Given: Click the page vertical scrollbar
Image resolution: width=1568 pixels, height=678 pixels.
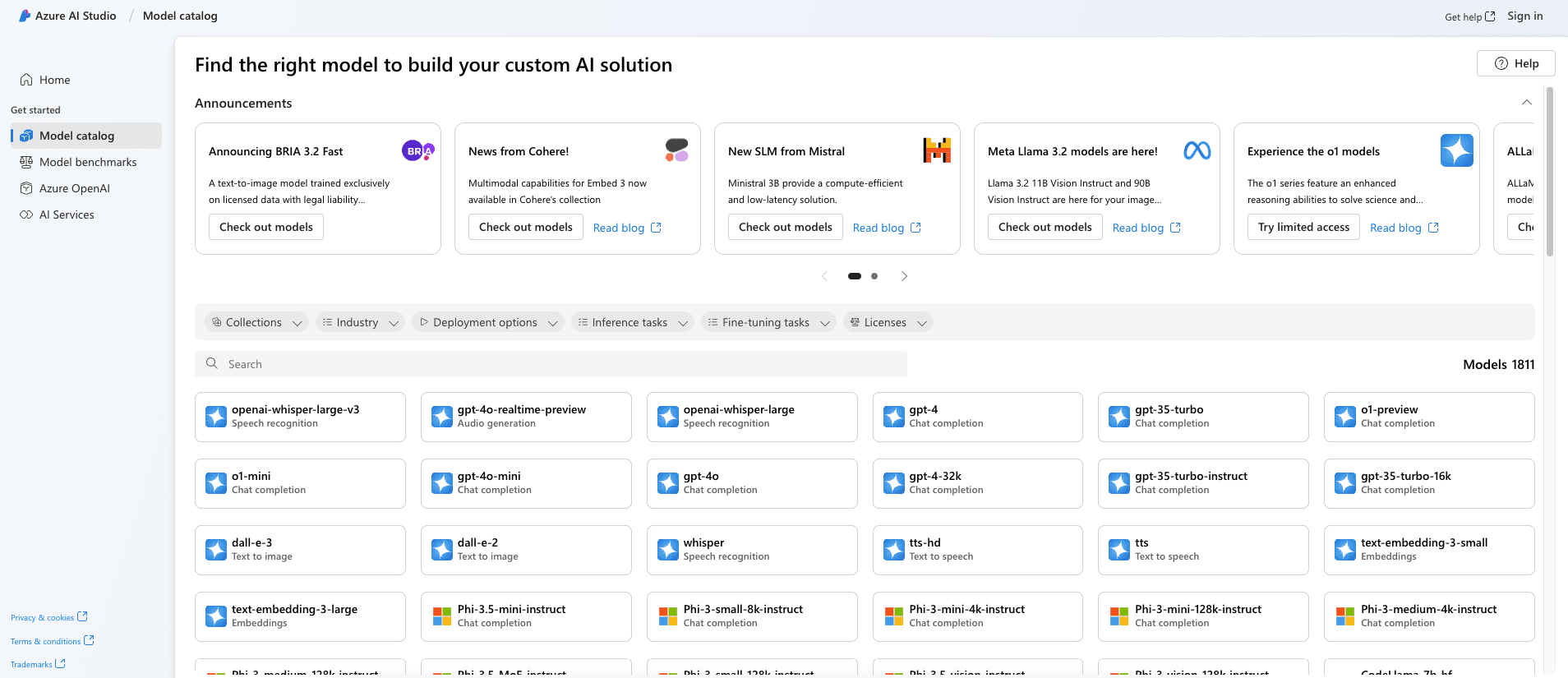Looking at the screenshot, I should (1550, 173).
